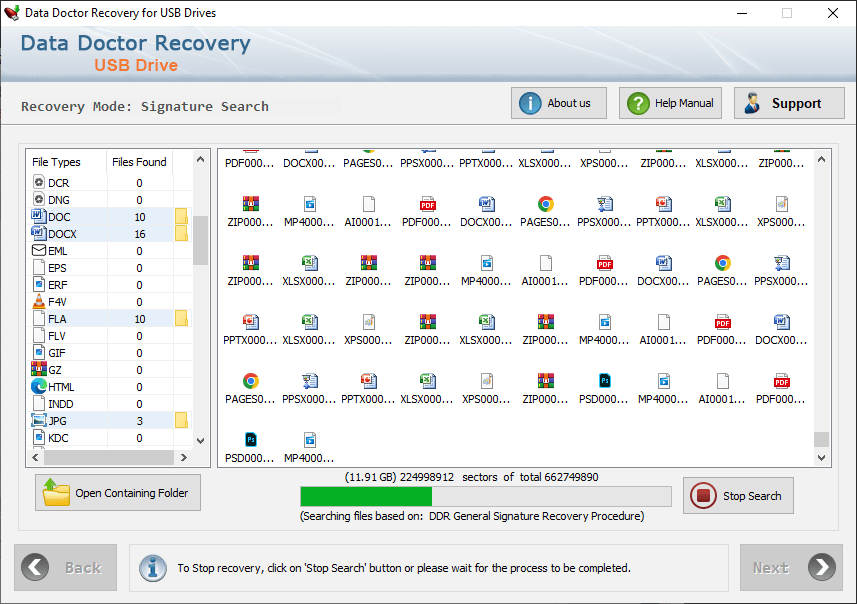The width and height of the screenshot is (857, 604).
Task: Select the FLA row yellow folder marker
Action: (x=181, y=319)
